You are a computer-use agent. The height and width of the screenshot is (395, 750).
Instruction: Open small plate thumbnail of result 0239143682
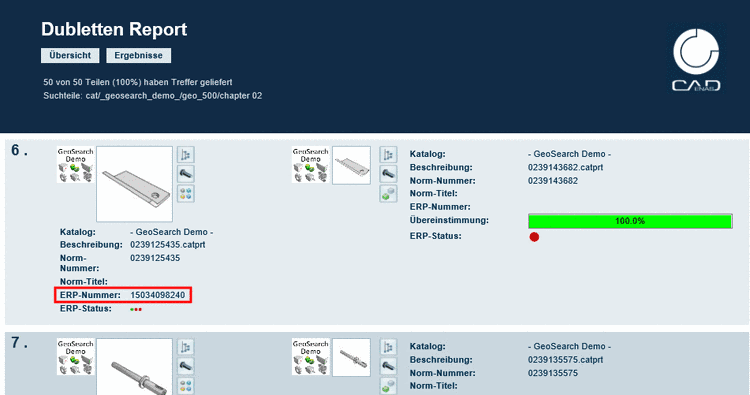[x=352, y=165]
